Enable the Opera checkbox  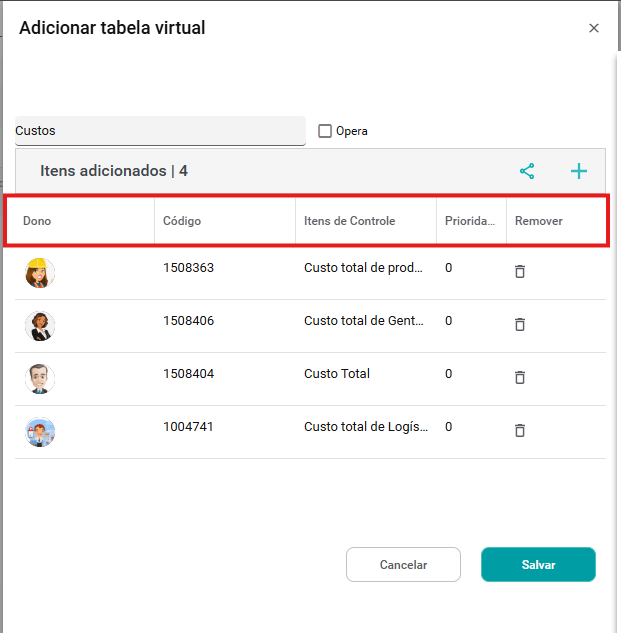point(325,131)
